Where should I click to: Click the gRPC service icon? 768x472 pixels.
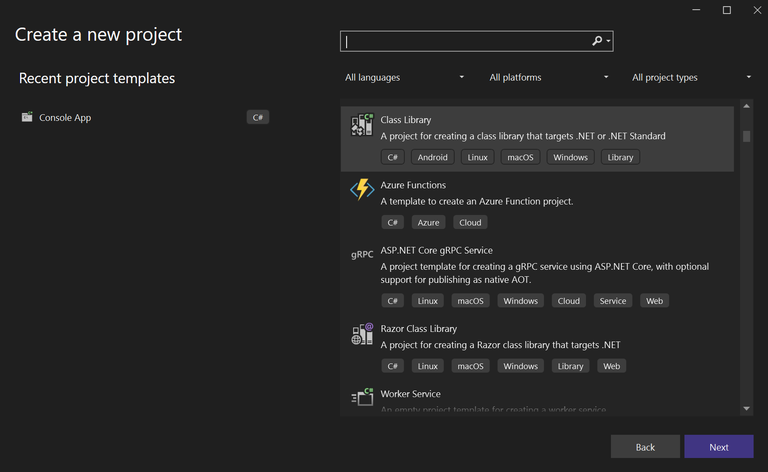coord(362,254)
